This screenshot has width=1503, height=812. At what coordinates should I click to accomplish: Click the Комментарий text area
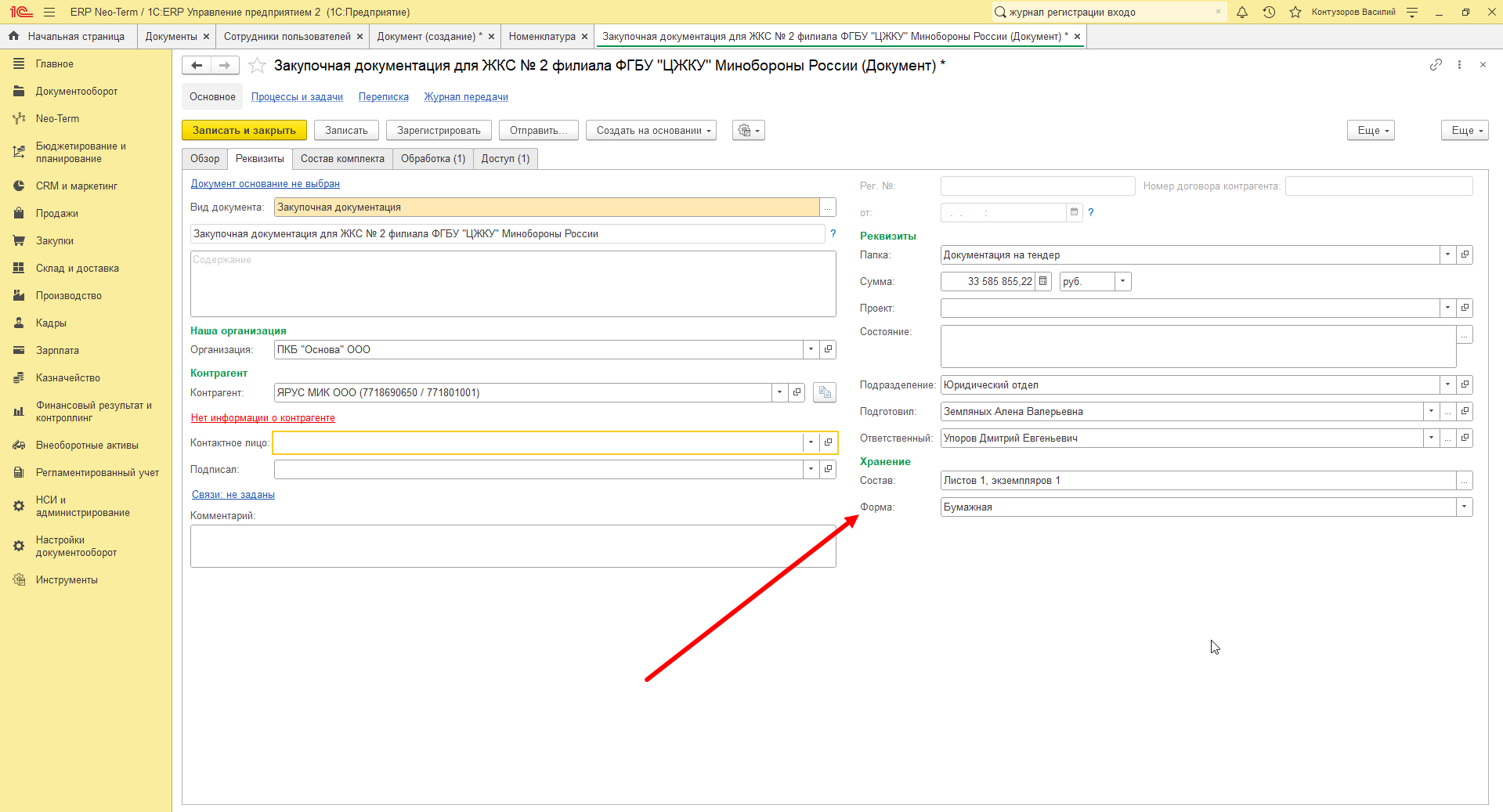pos(513,546)
